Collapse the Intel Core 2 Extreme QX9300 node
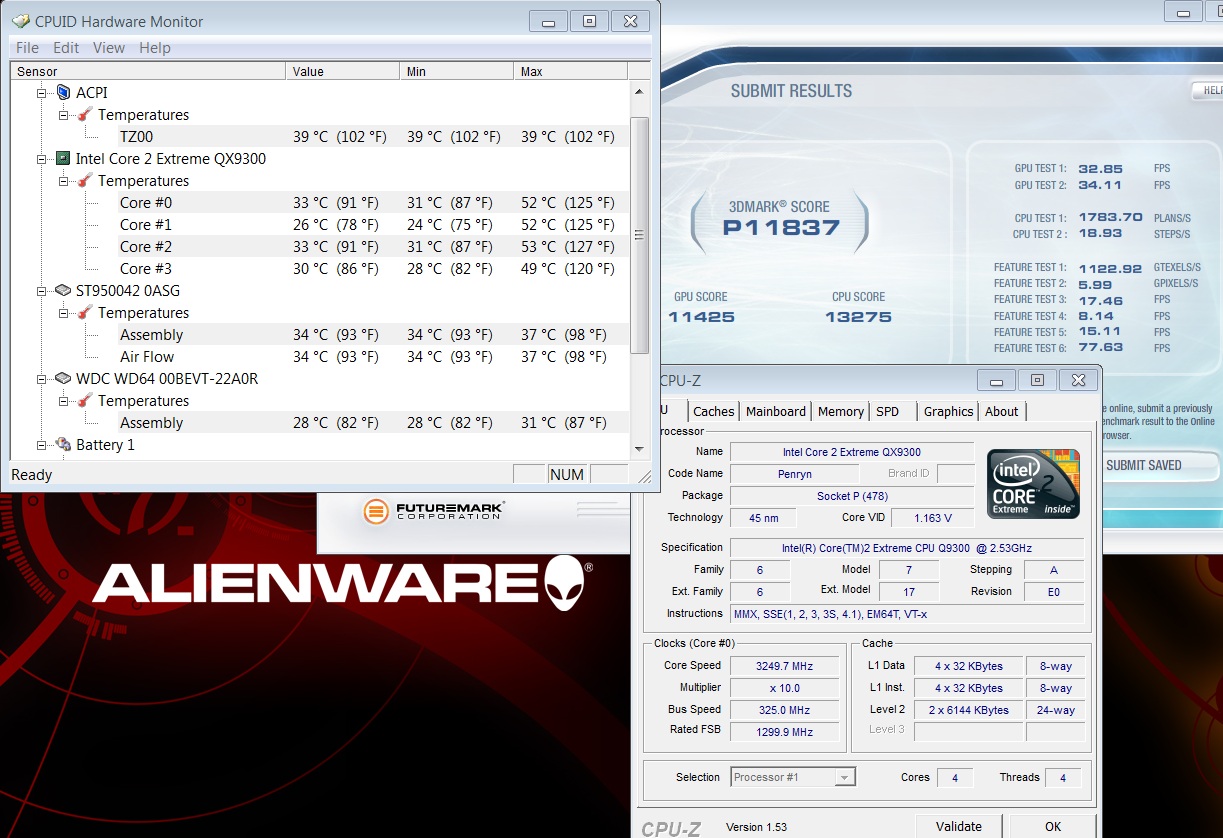Image resolution: width=1223 pixels, height=838 pixels. pos(42,158)
